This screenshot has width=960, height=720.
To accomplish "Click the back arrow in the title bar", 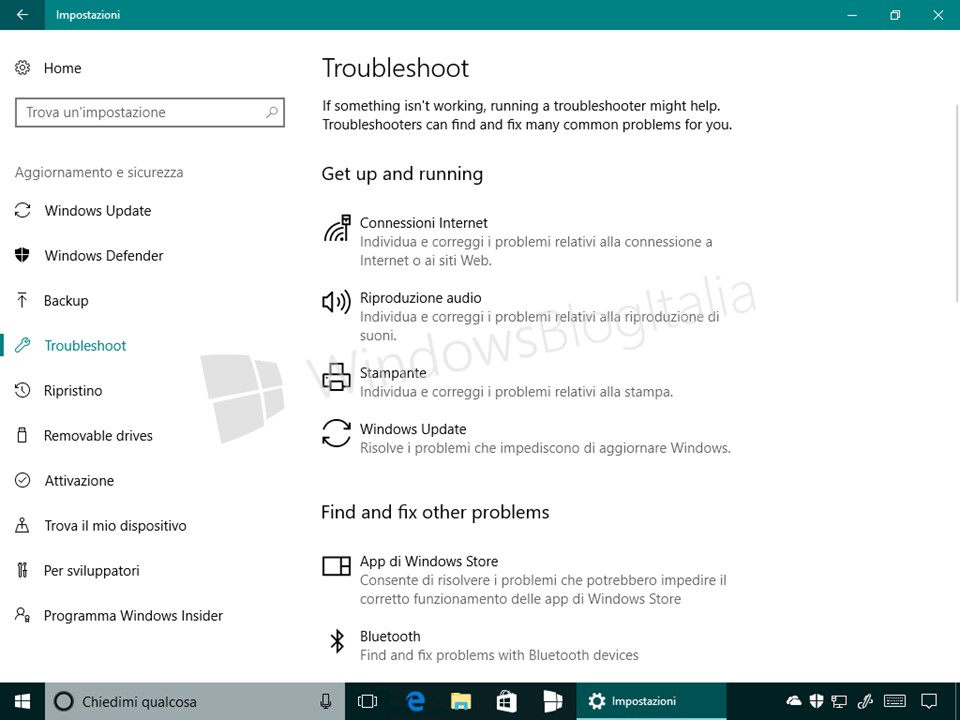I will 22,15.
